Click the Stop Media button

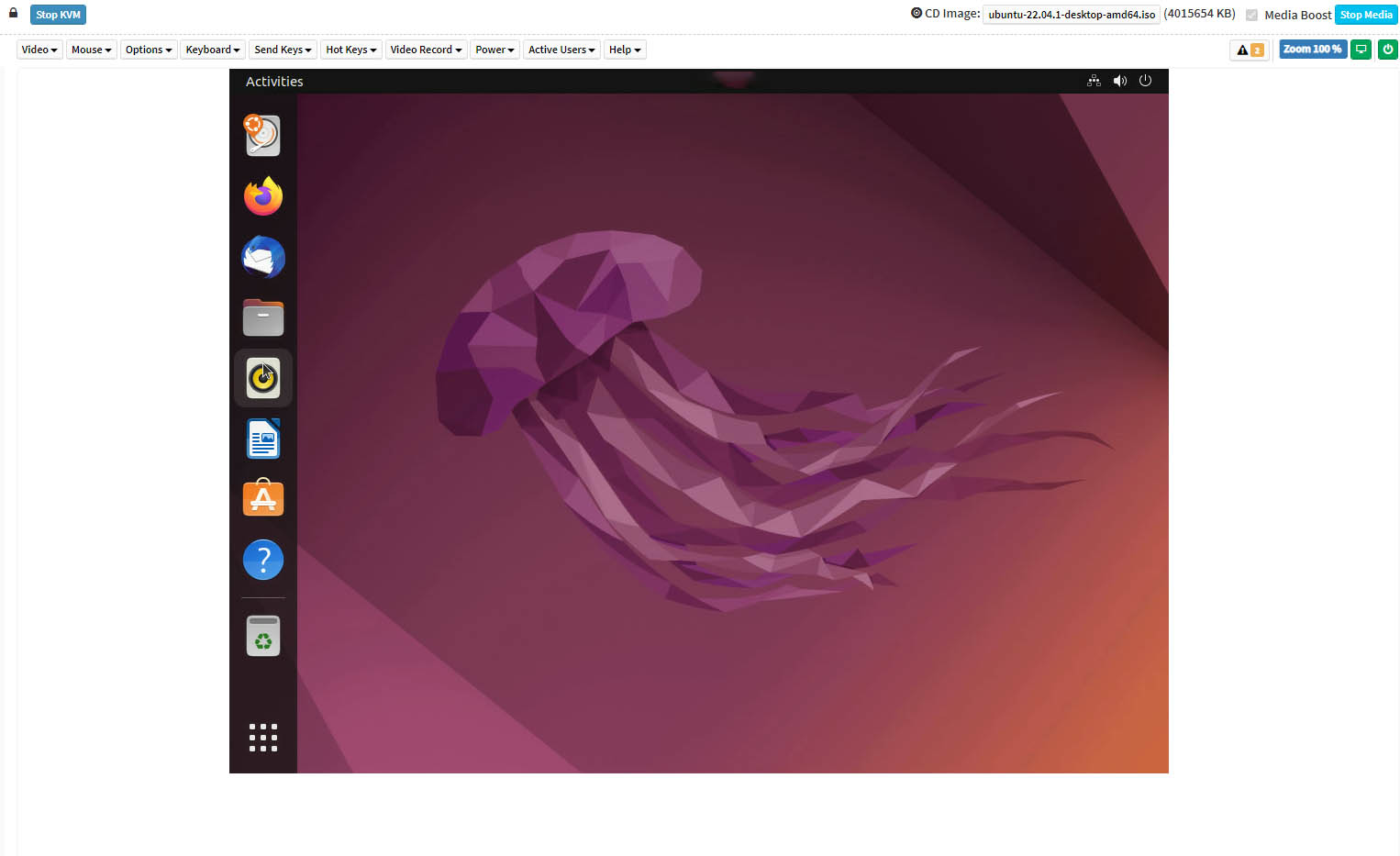pyautogui.click(x=1365, y=15)
